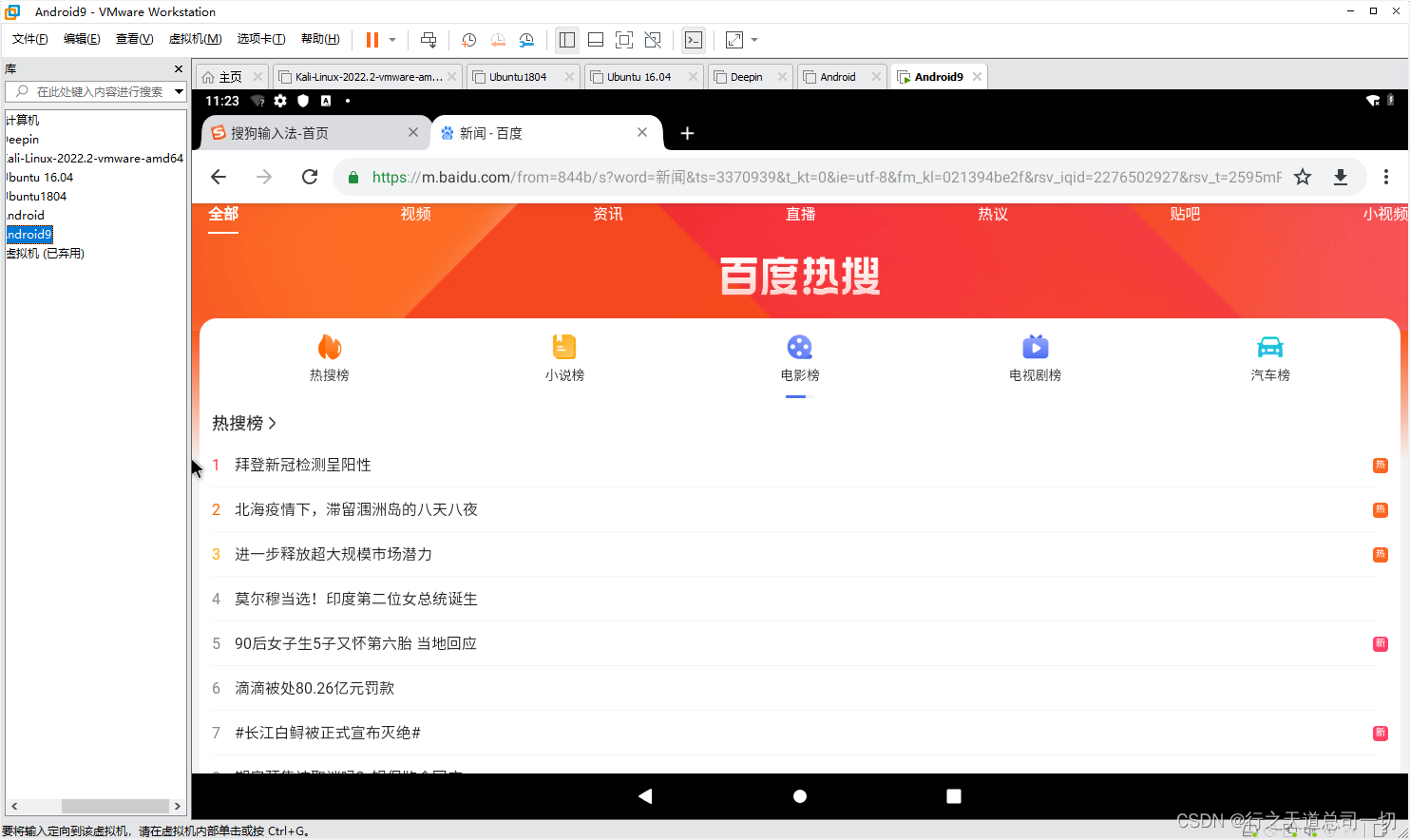Select the 直播 category on Baidu
The width and height of the screenshot is (1410, 840).
click(801, 214)
